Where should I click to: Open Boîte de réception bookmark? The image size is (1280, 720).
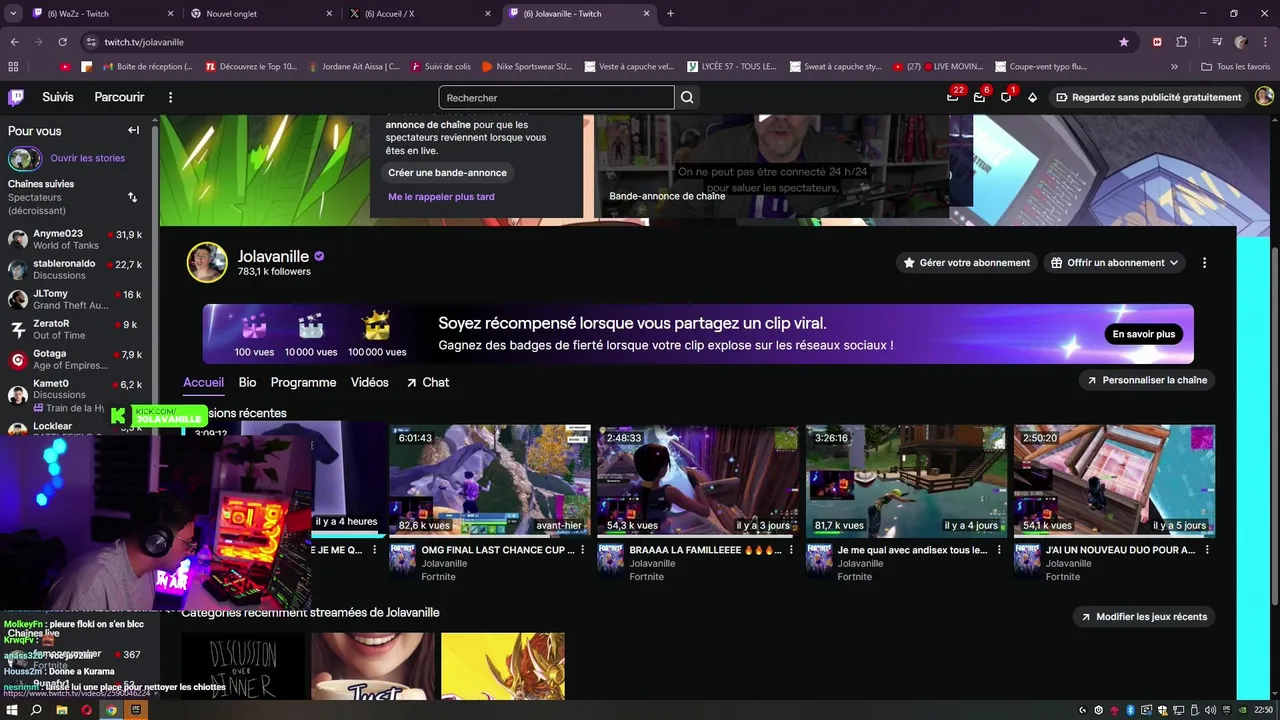(x=147, y=67)
